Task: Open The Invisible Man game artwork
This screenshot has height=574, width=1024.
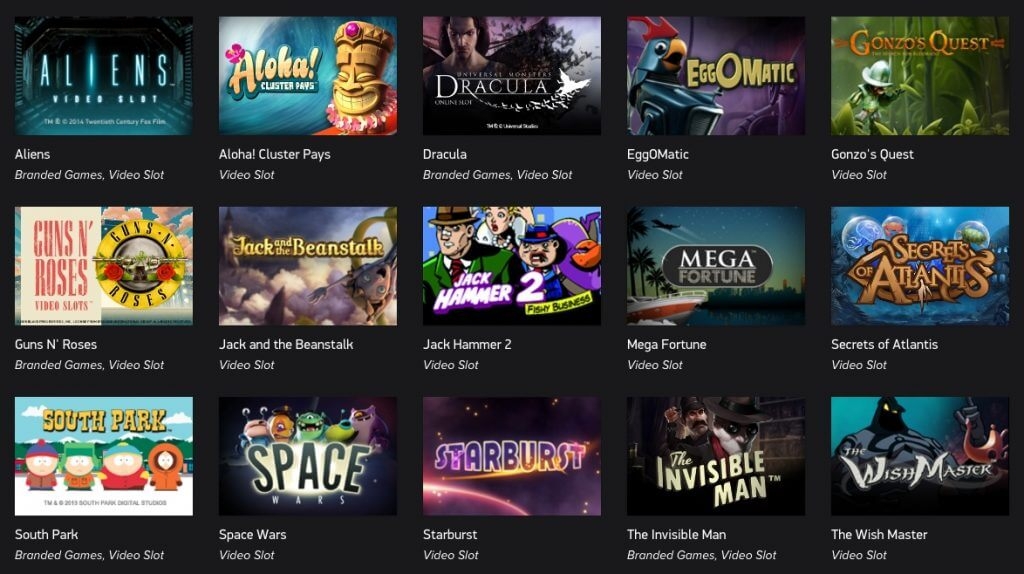Action: (x=716, y=456)
